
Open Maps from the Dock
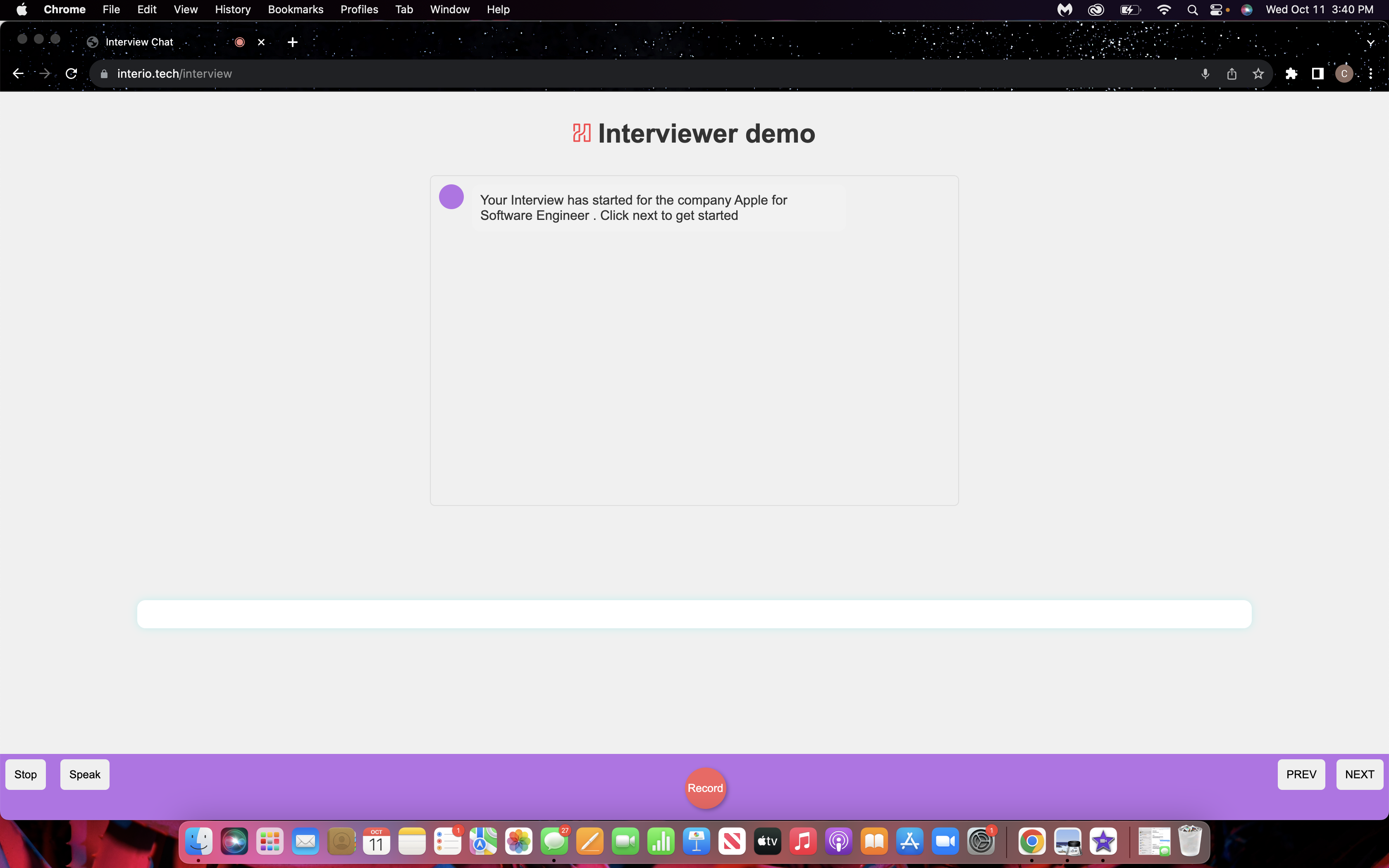pyautogui.click(x=483, y=842)
